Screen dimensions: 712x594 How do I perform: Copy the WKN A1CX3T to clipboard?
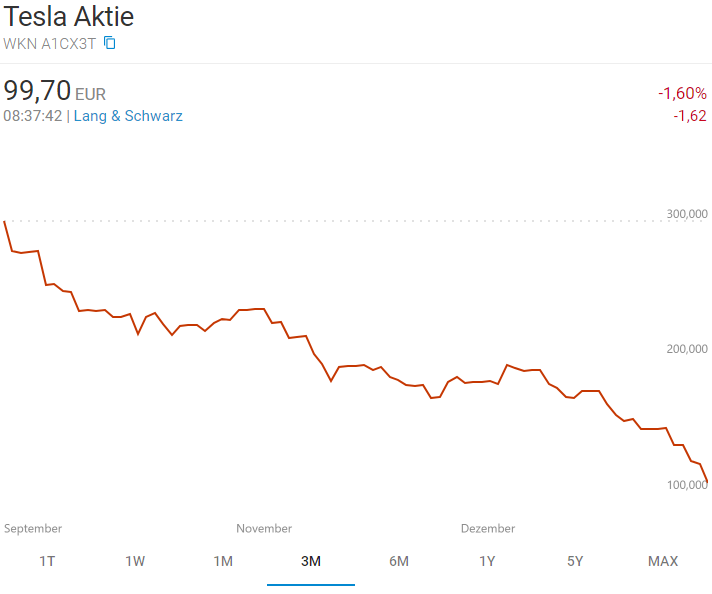[x=110, y=43]
